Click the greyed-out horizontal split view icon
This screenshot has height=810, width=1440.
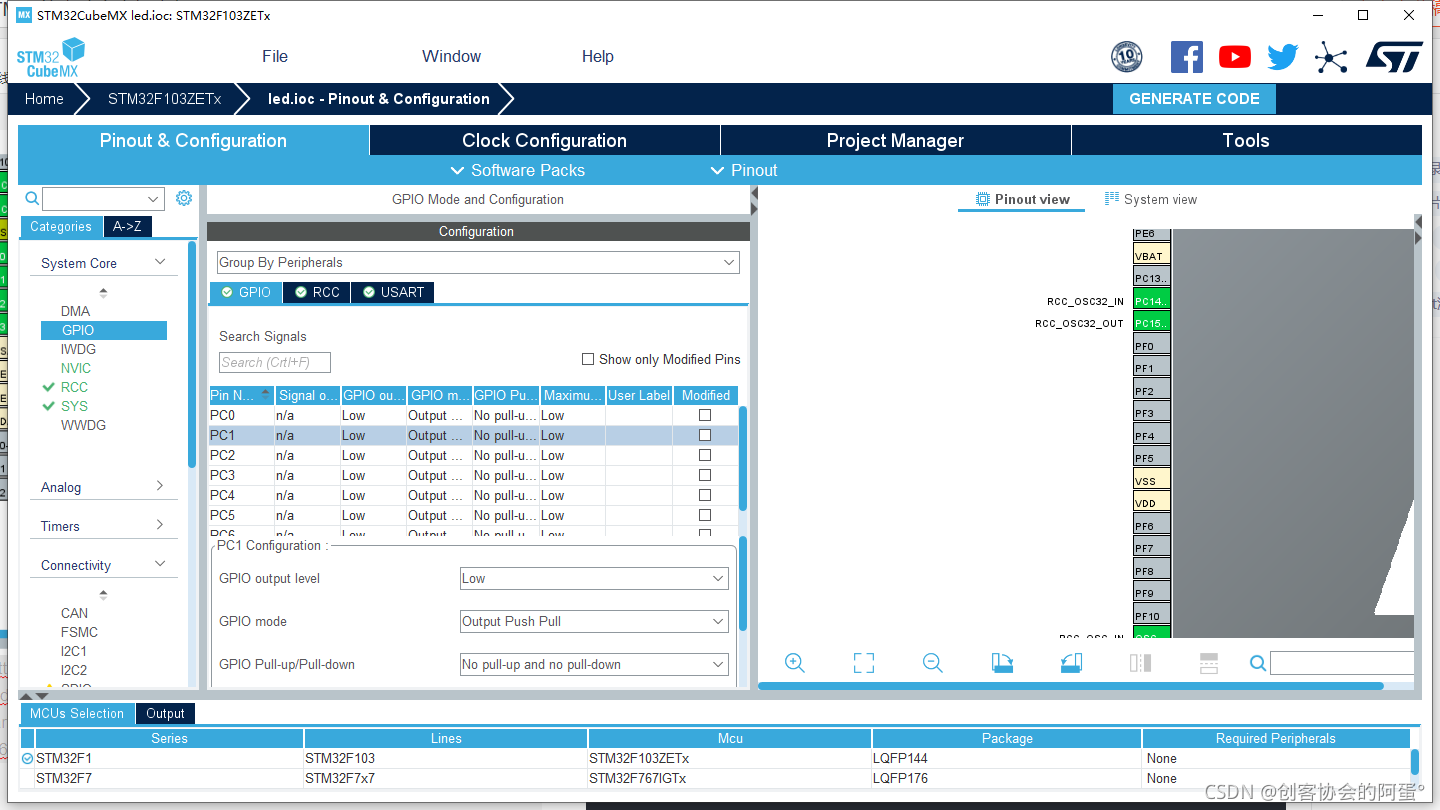[x=1208, y=663]
